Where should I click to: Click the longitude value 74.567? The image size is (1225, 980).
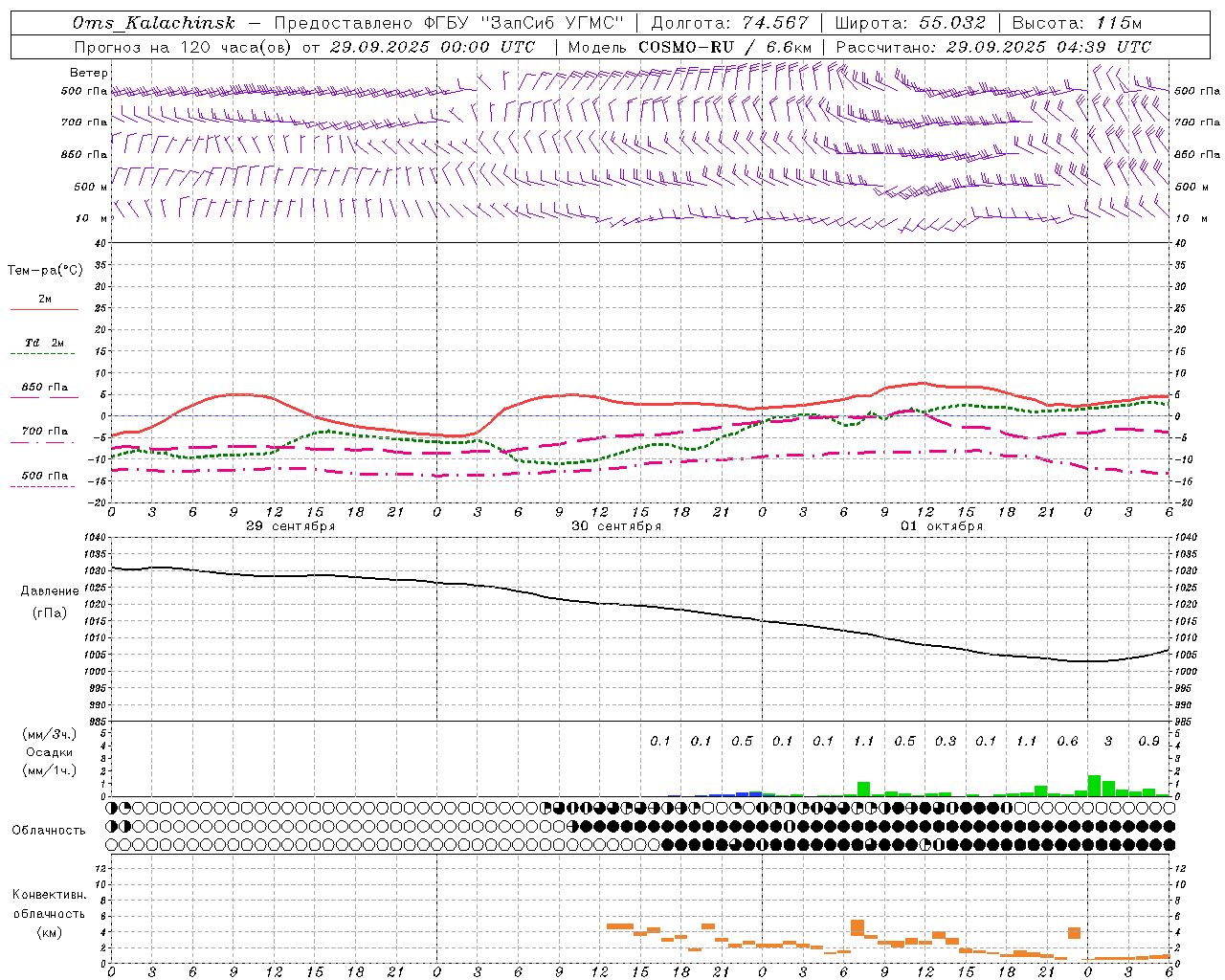tap(774, 23)
